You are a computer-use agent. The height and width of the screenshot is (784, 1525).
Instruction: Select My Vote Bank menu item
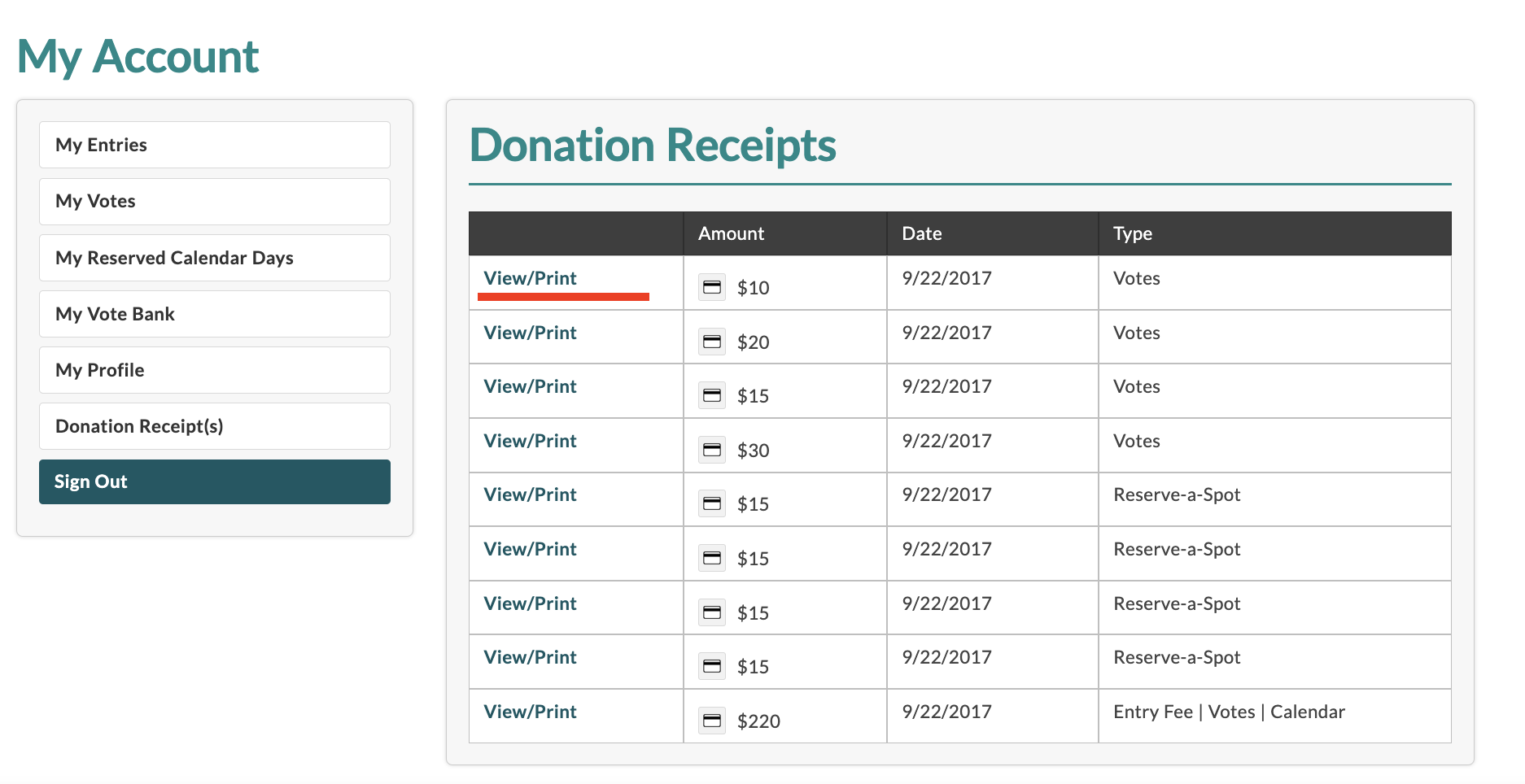point(215,314)
